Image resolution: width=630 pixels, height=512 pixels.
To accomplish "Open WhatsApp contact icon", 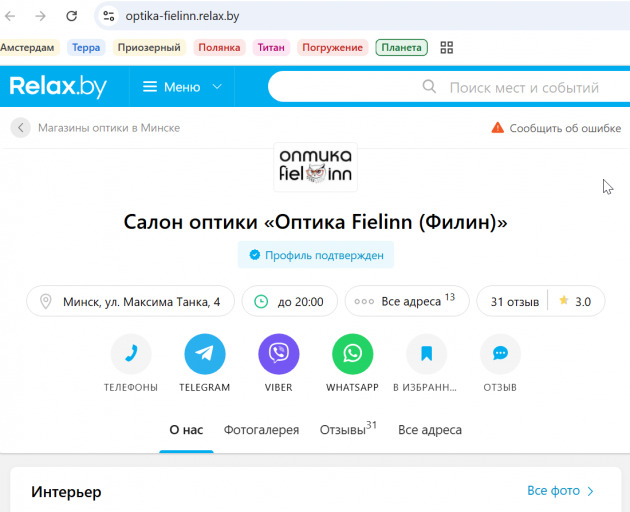I will [x=352, y=354].
